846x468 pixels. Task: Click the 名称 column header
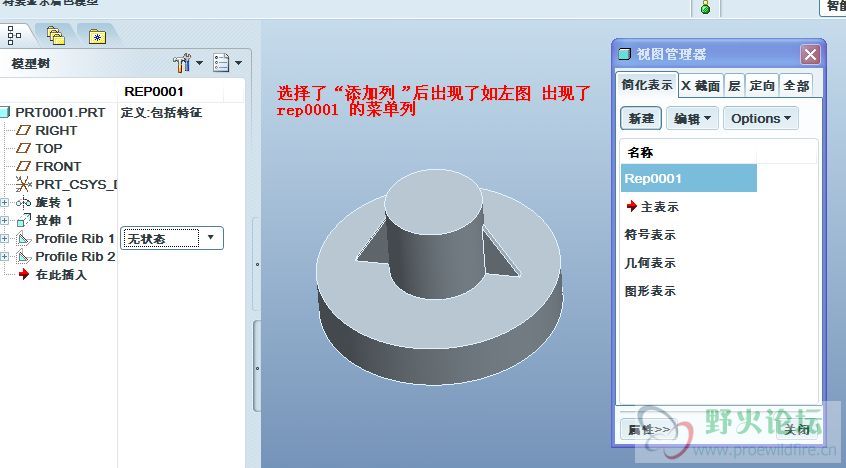click(x=689, y=153)
